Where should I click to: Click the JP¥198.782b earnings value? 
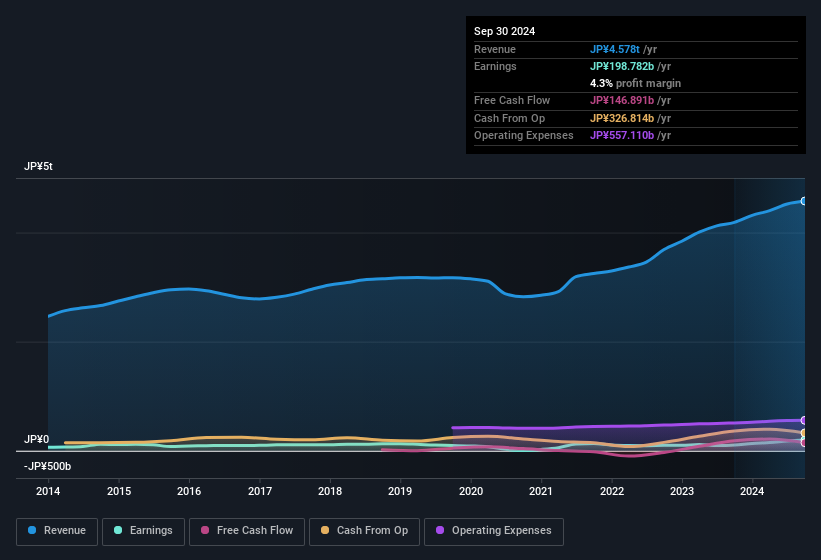click(x=622, y=66)
